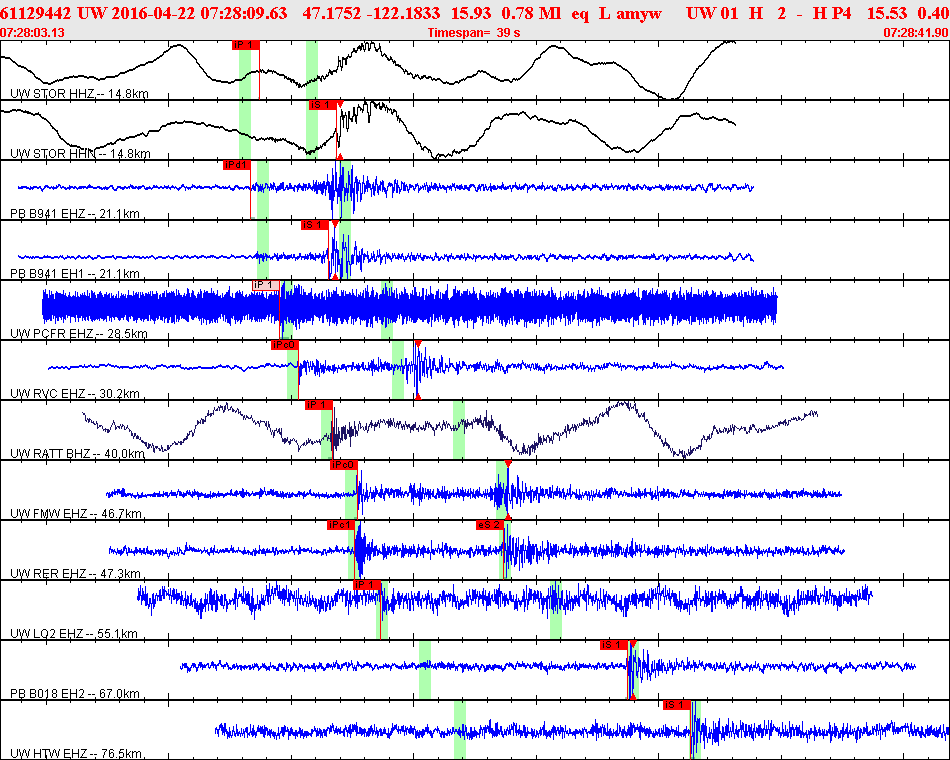The image size is (950, 760).
Task: Select channel label PB B018 EH2 -- 67.0km
Action: point(75,693)
